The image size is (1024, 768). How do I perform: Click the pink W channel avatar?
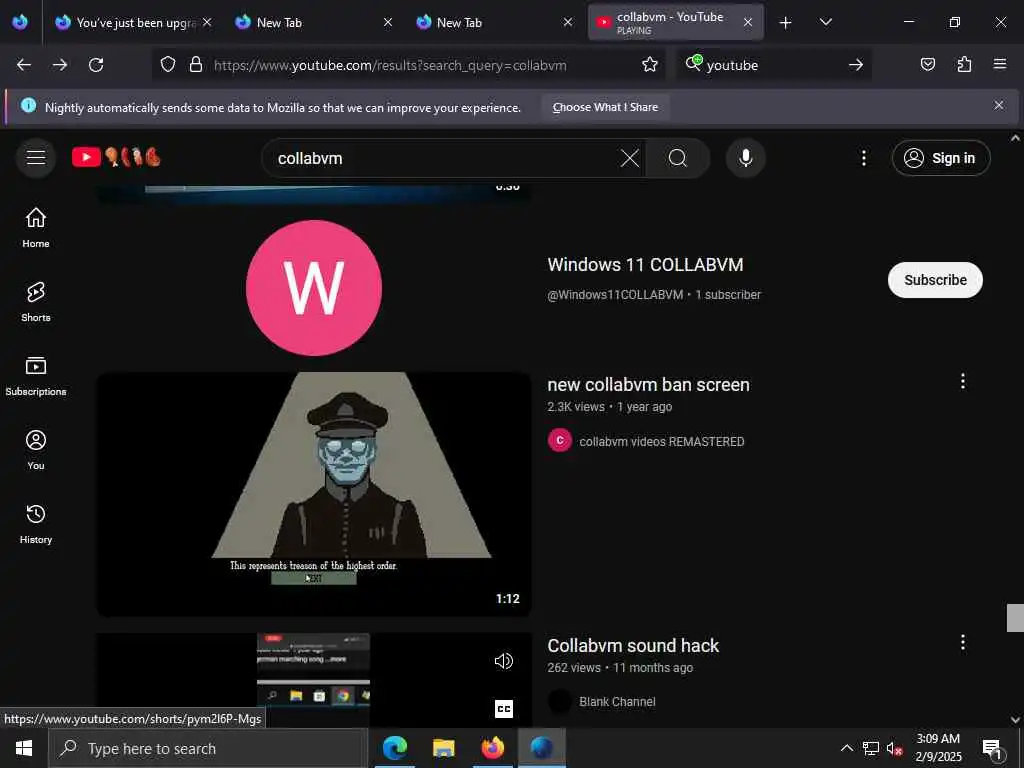(313, 288)
